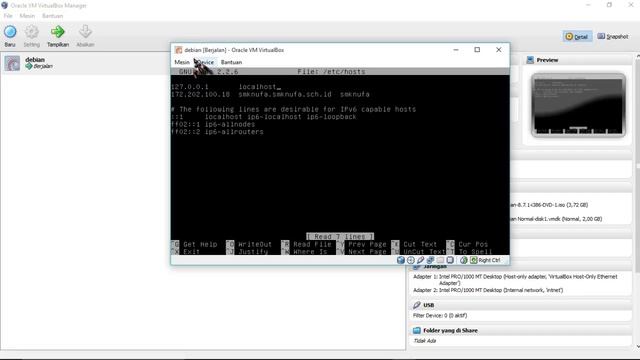
Task: Click VirtualBox icon in VM window title
Action: tap(178, 50)
